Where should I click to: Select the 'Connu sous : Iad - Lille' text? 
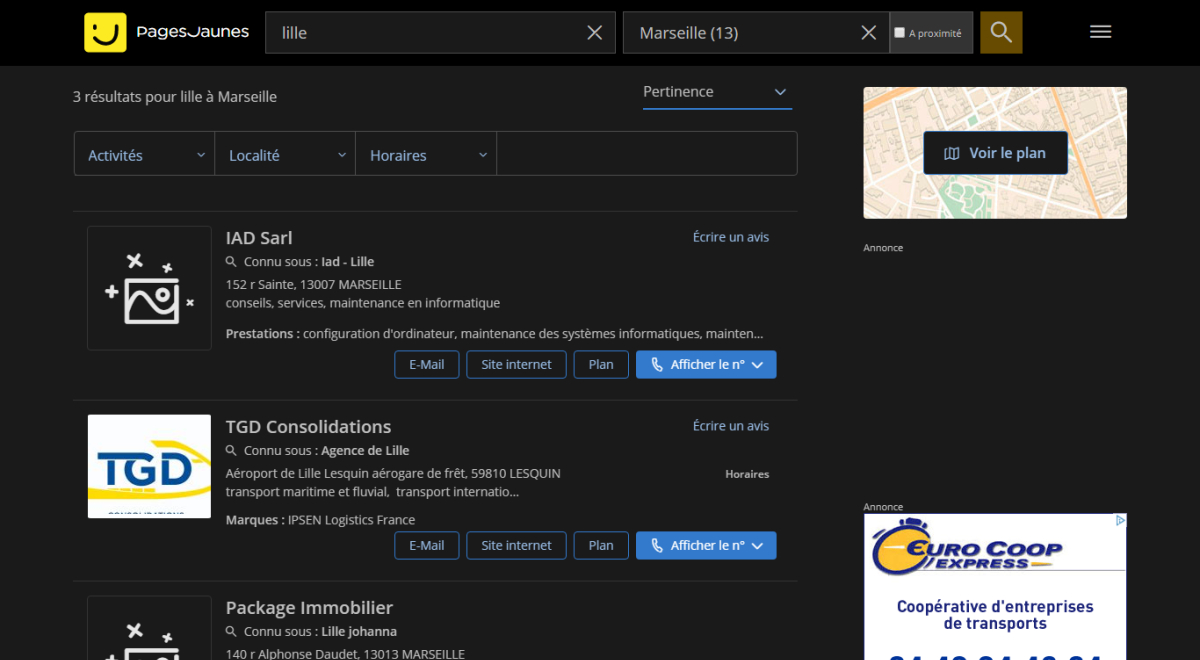point(309,261)
